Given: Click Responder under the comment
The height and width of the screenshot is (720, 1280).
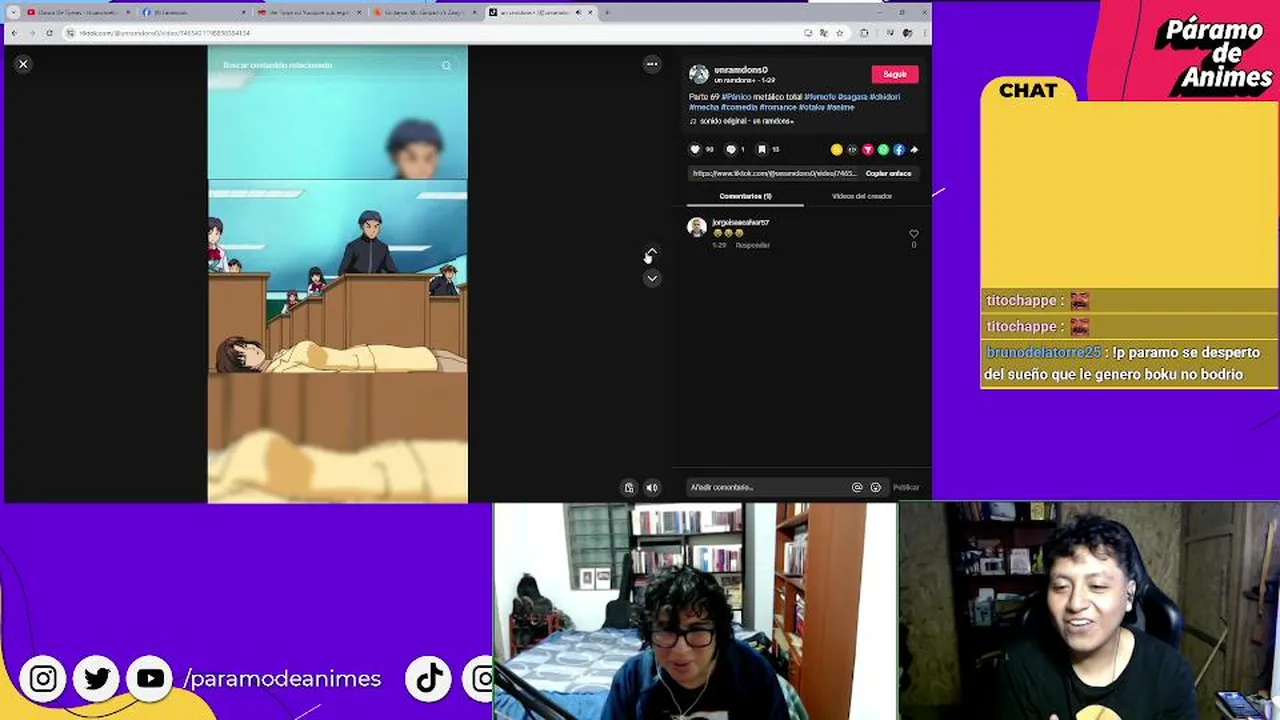Looking at the screenshot, I should pos(752,245).
